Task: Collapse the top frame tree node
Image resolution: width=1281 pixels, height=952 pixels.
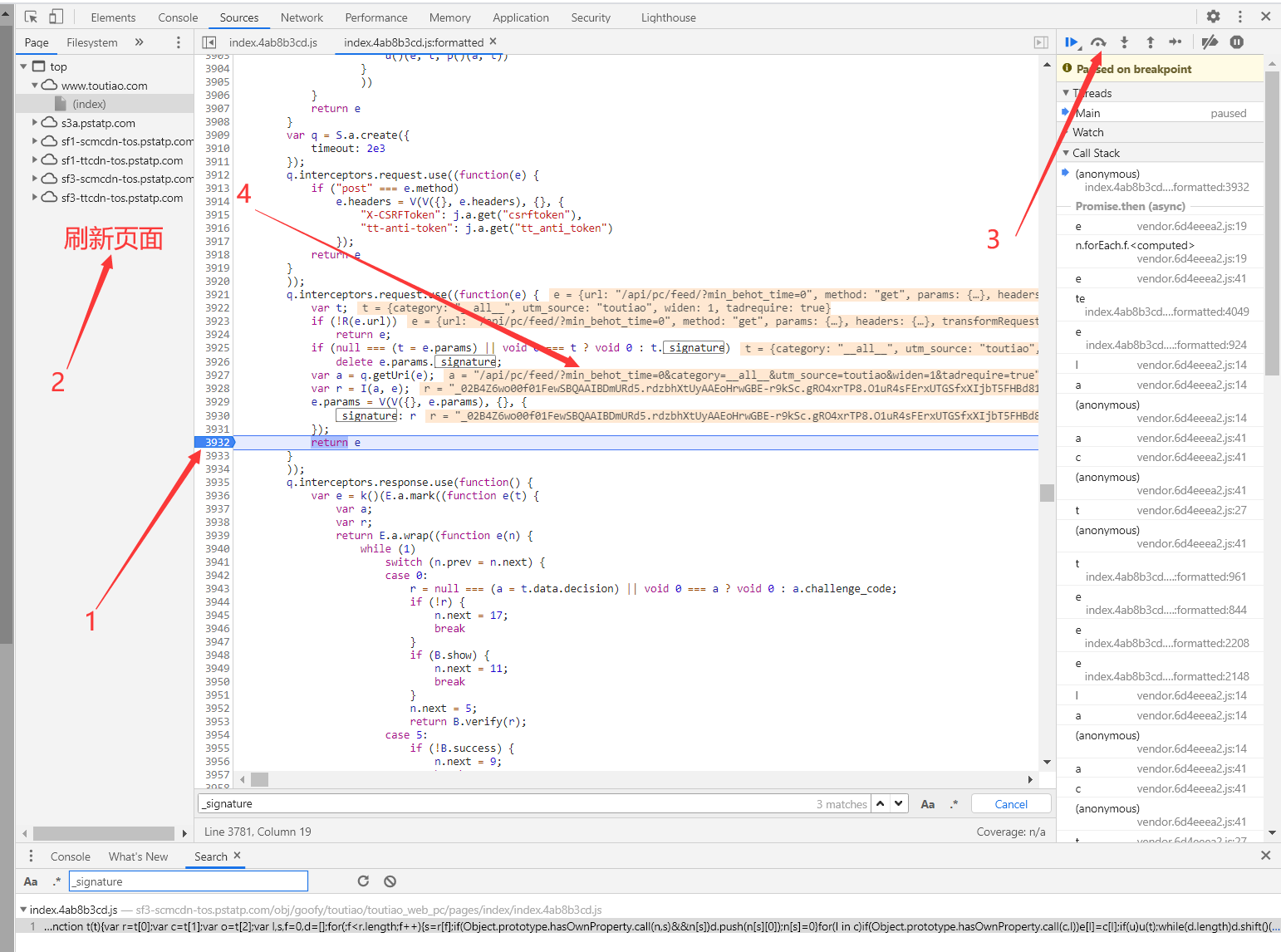Action: coord(24,66)
